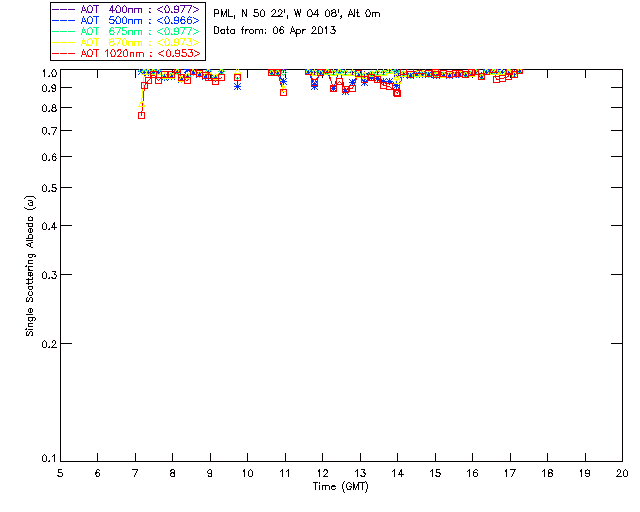Click the PML station location title text
Viewport: 640px width, 512px height.
click(297, 14)
